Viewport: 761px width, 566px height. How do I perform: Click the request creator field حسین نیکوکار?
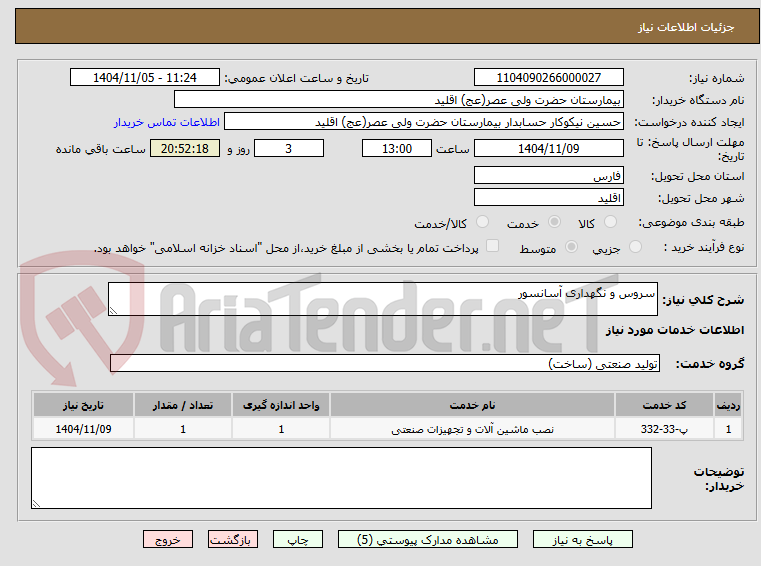tap(424, 122)
